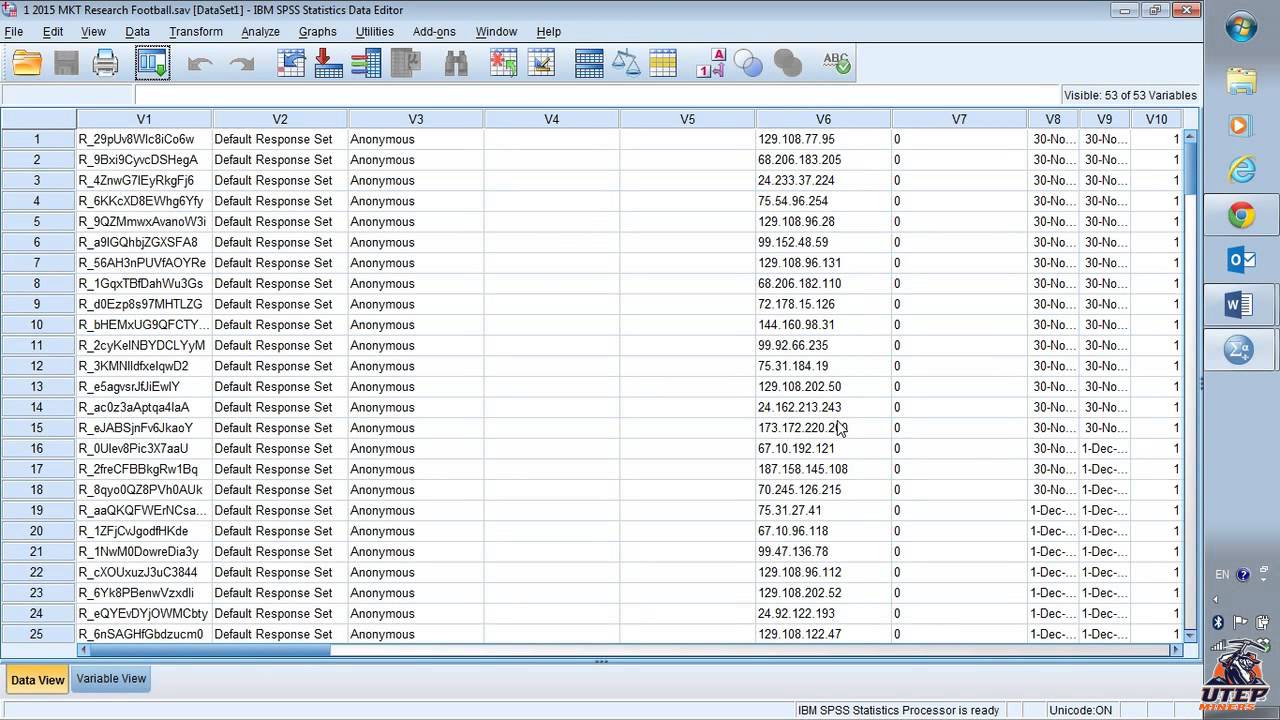Viewport: 1280px width, 720px height.
Task: Click the Undo arrow icon
Action: (200, 63)
